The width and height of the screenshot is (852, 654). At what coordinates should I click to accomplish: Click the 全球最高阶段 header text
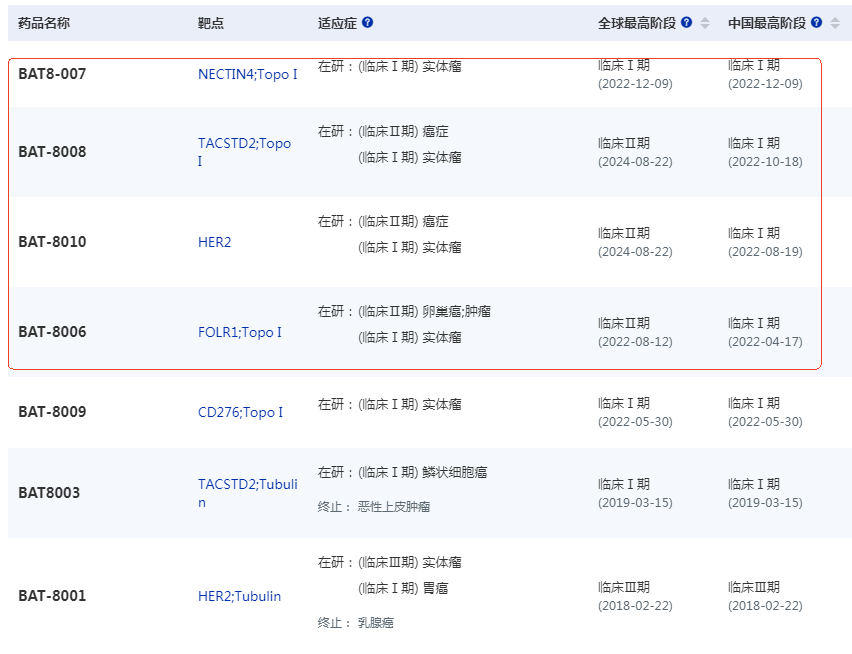(637, 23)
